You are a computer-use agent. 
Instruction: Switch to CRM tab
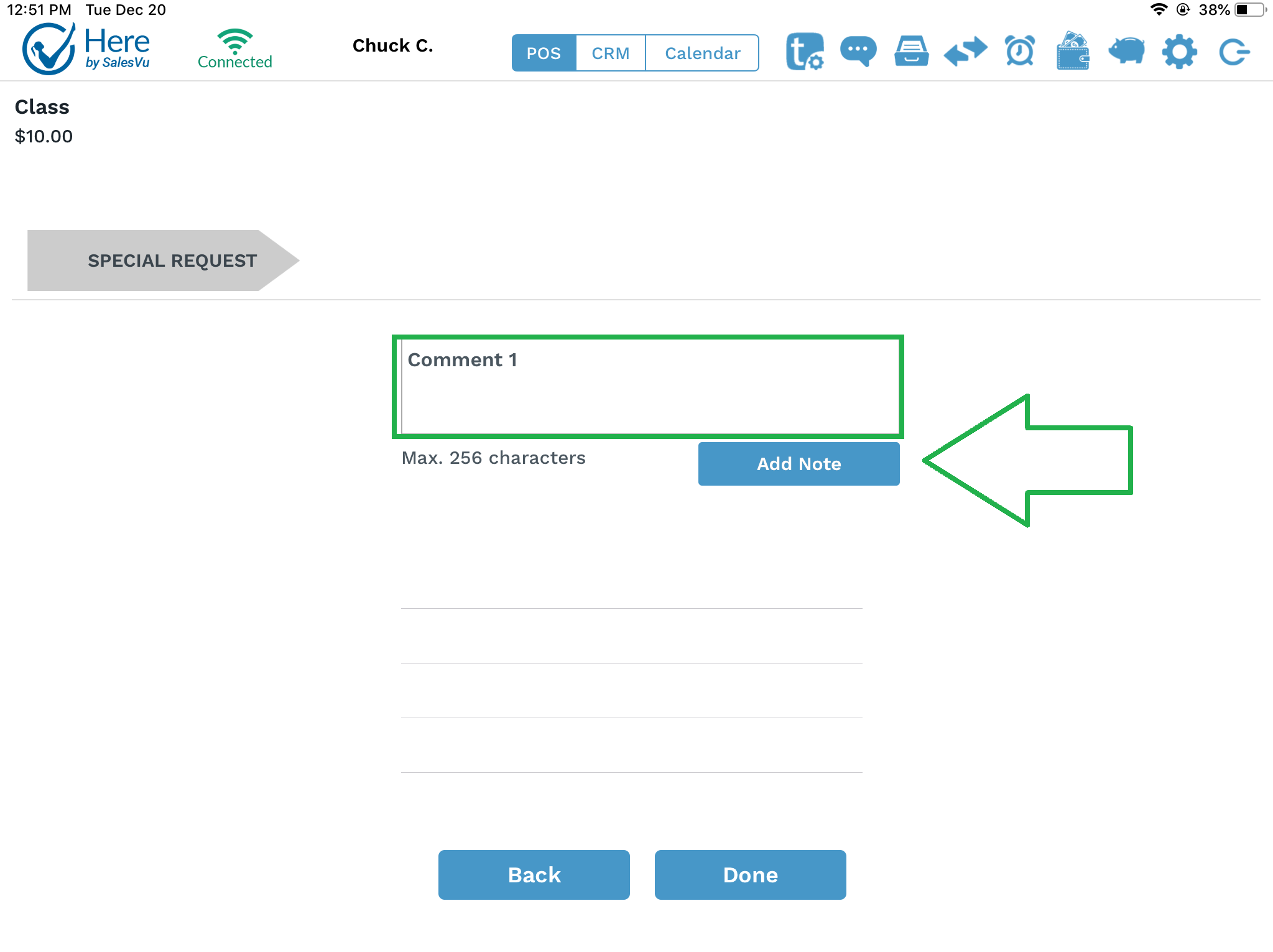[610, 52]
